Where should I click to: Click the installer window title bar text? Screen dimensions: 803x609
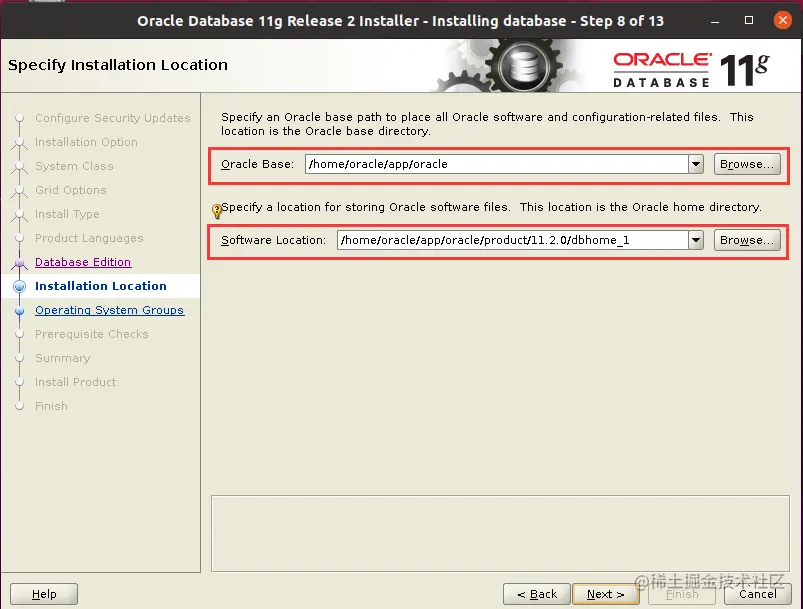(400, 21)
